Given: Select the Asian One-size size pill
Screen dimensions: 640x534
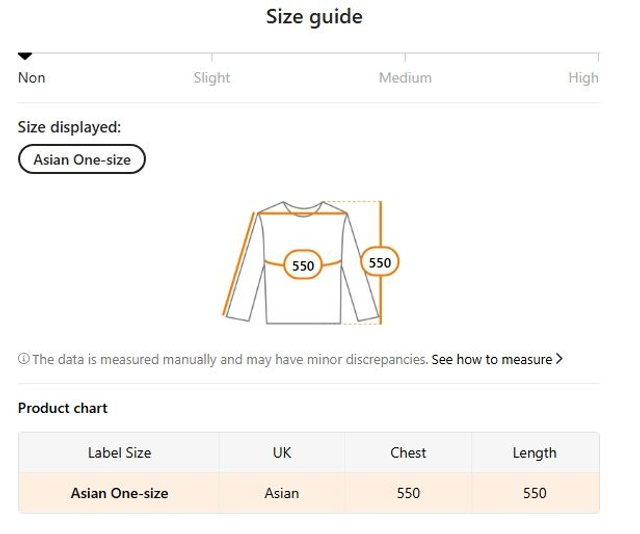Looking at the screenshot, I should [x=82, y=159].
